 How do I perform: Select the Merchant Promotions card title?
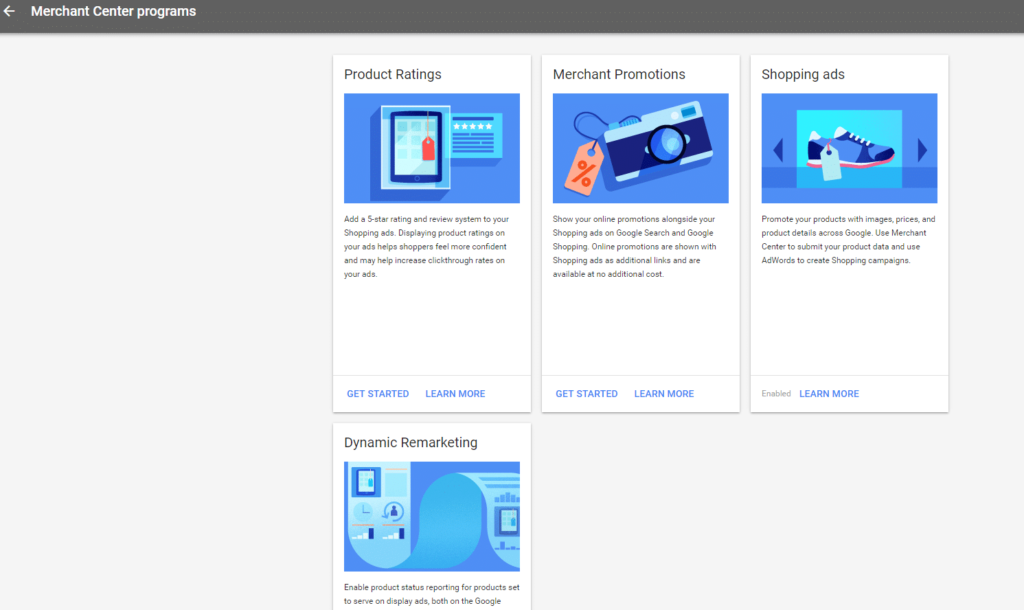619,74
